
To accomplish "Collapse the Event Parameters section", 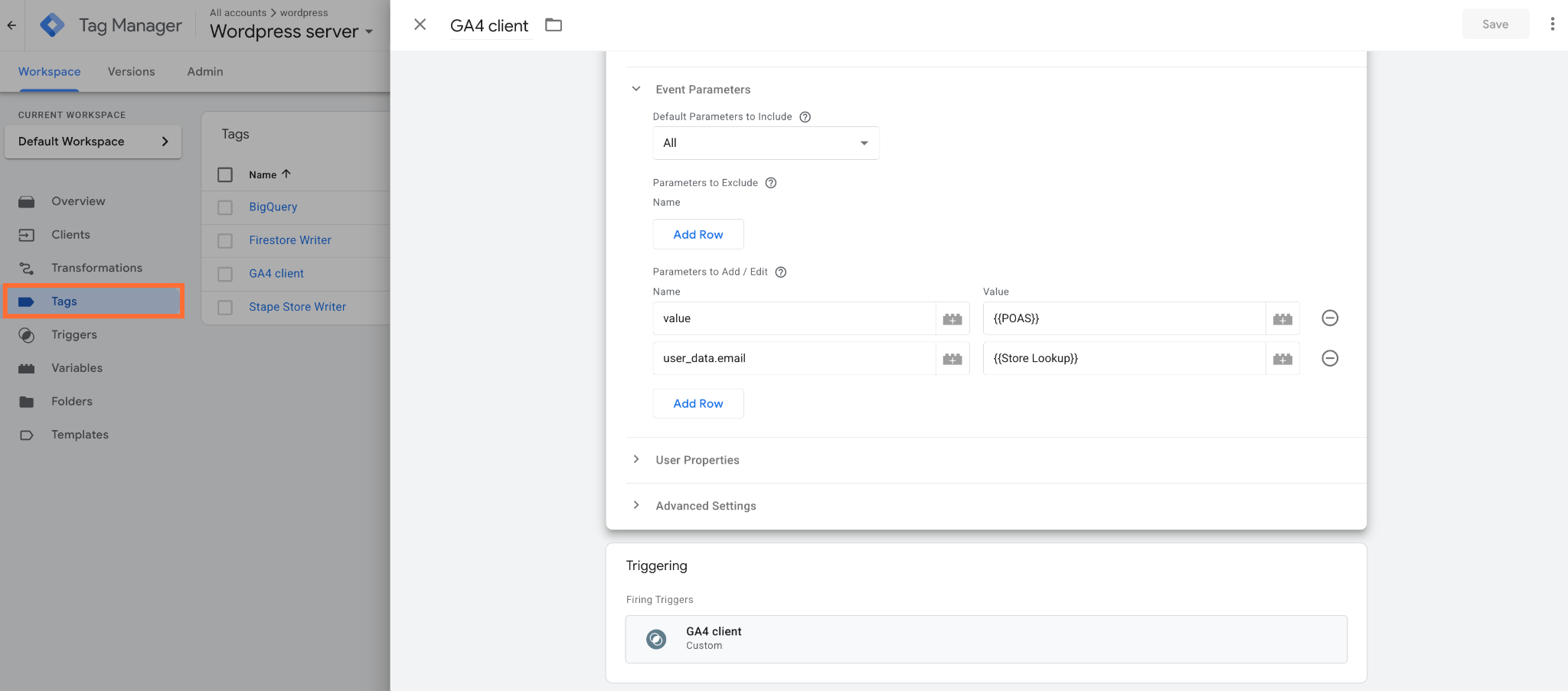I will pyautogui.click(x=636, y=89).
